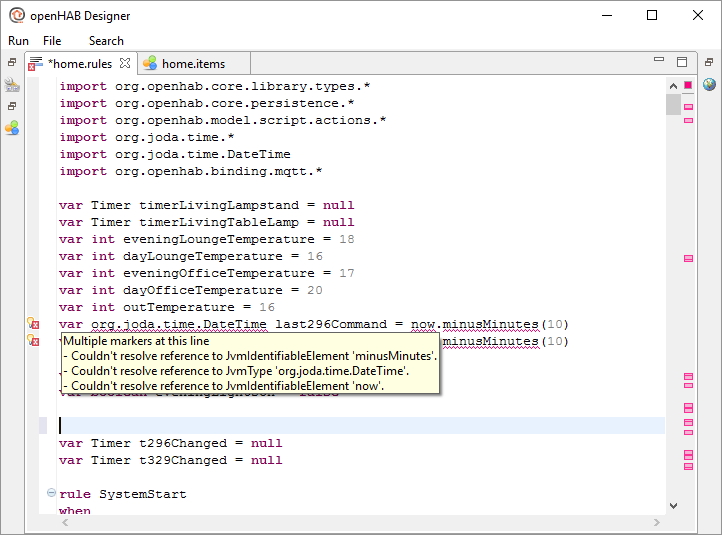Image resolution: width=722 pixels, height=535 pixels.
Task: Click the openHAB Designer app icon
Action: [17, 15]
